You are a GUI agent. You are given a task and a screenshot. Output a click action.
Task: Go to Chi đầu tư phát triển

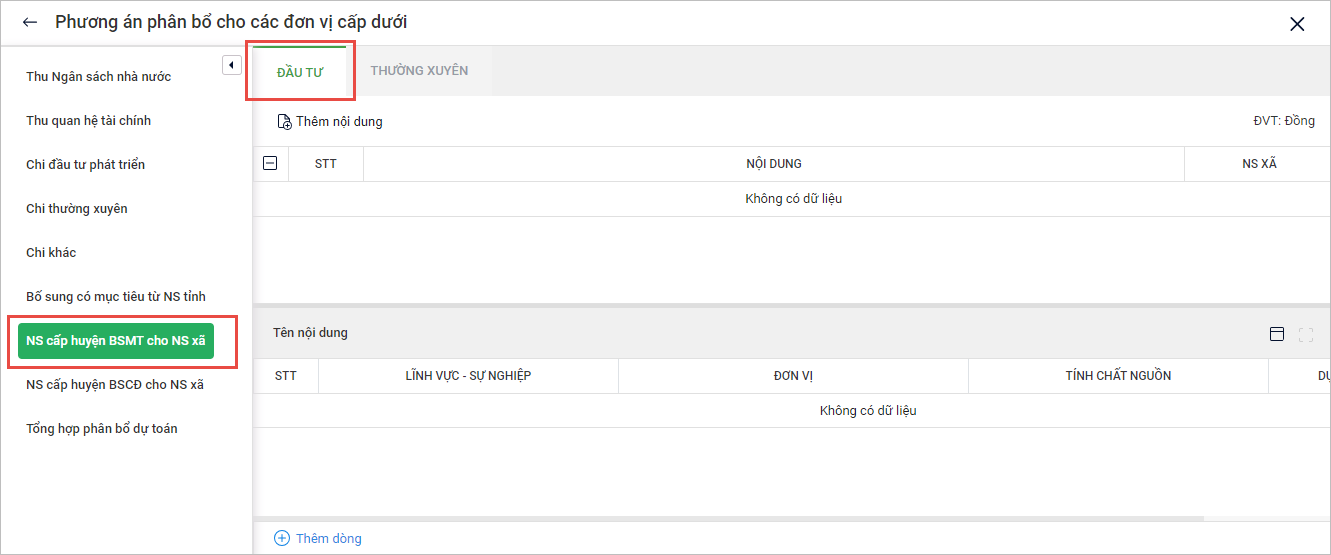coord(85,165)
